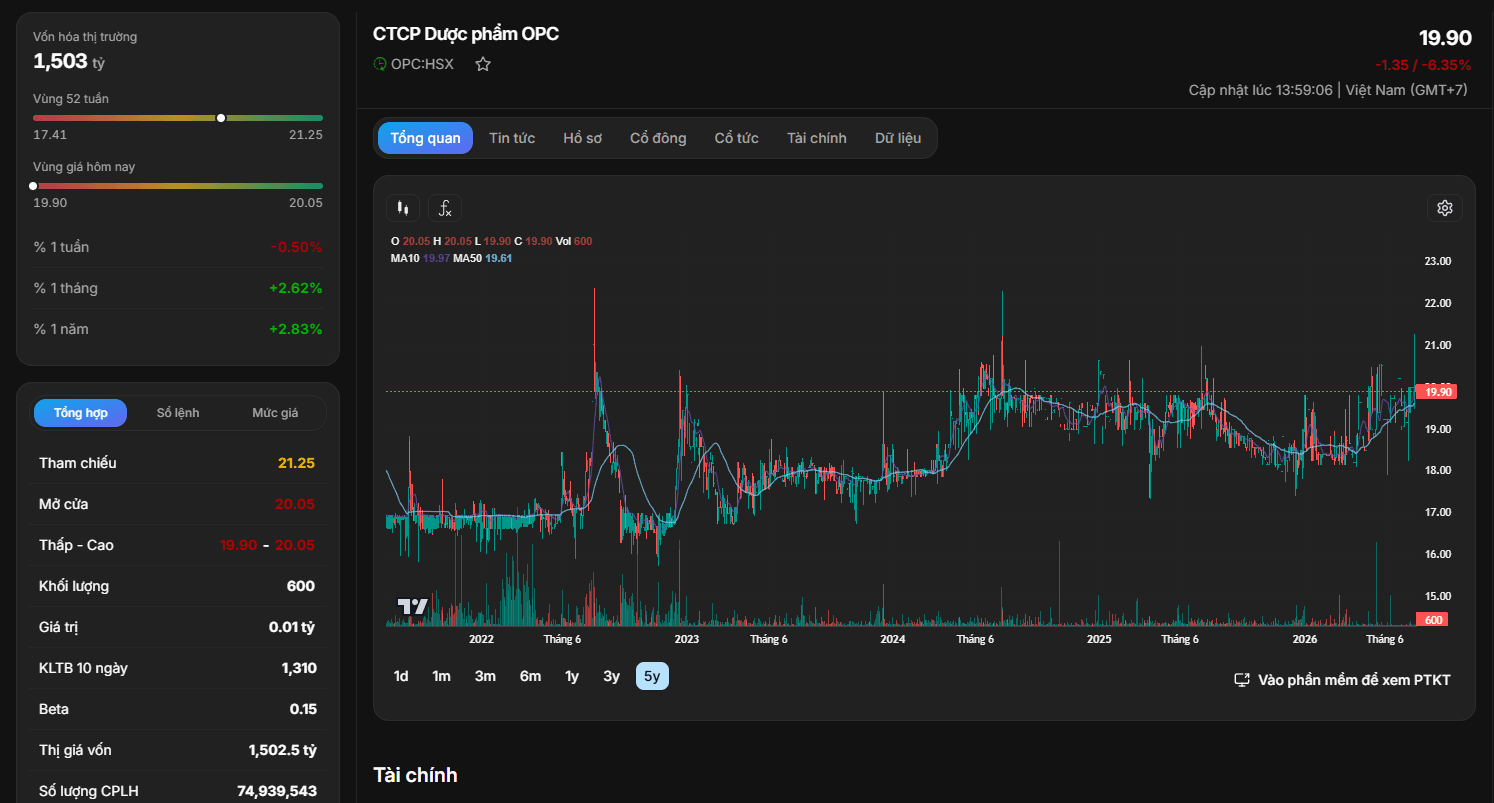
Task: Open the Dữ liệu tab
Action: (898, 138)
